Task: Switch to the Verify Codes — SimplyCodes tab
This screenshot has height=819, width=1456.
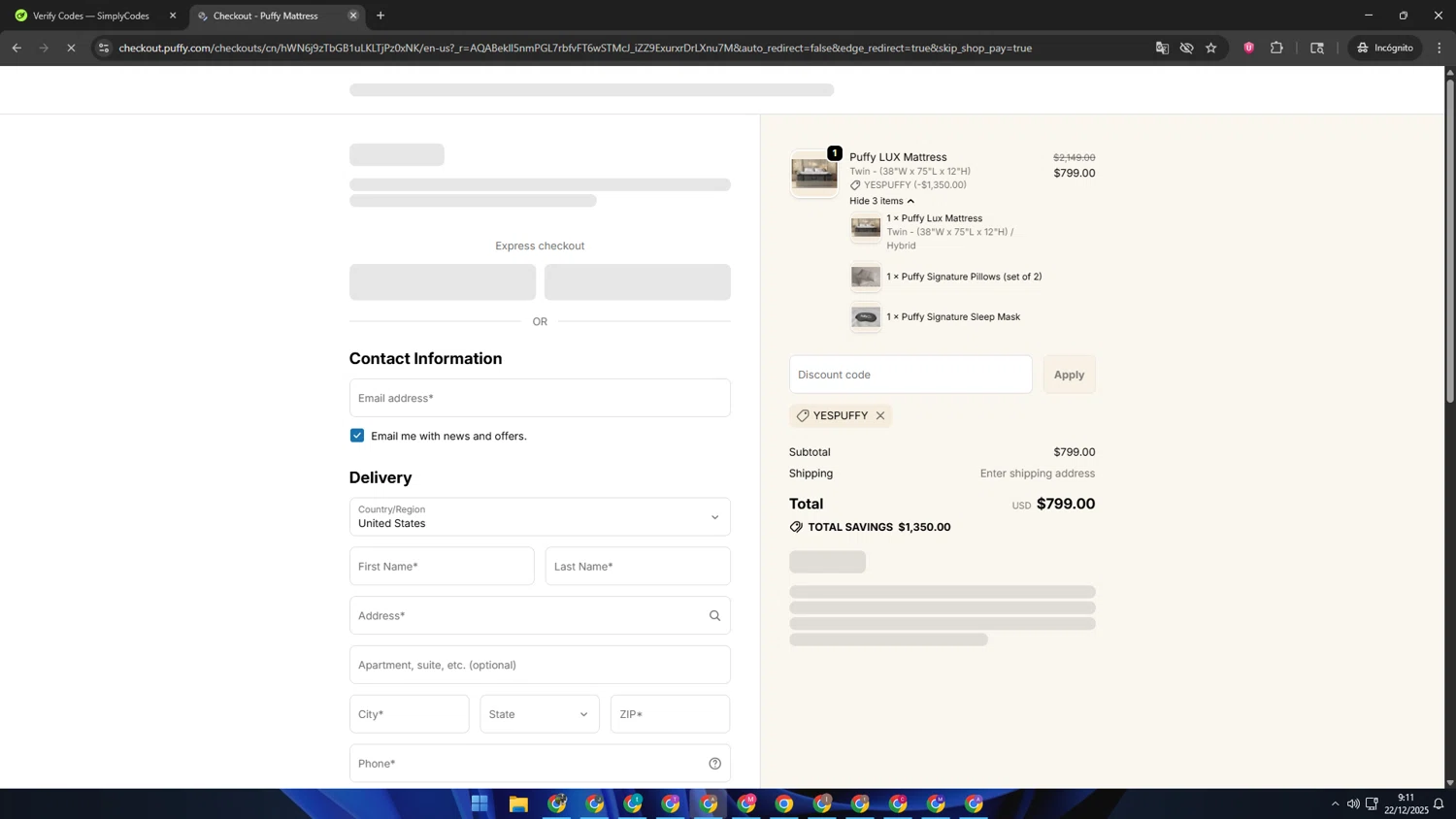Action: [x=92, y=16]
